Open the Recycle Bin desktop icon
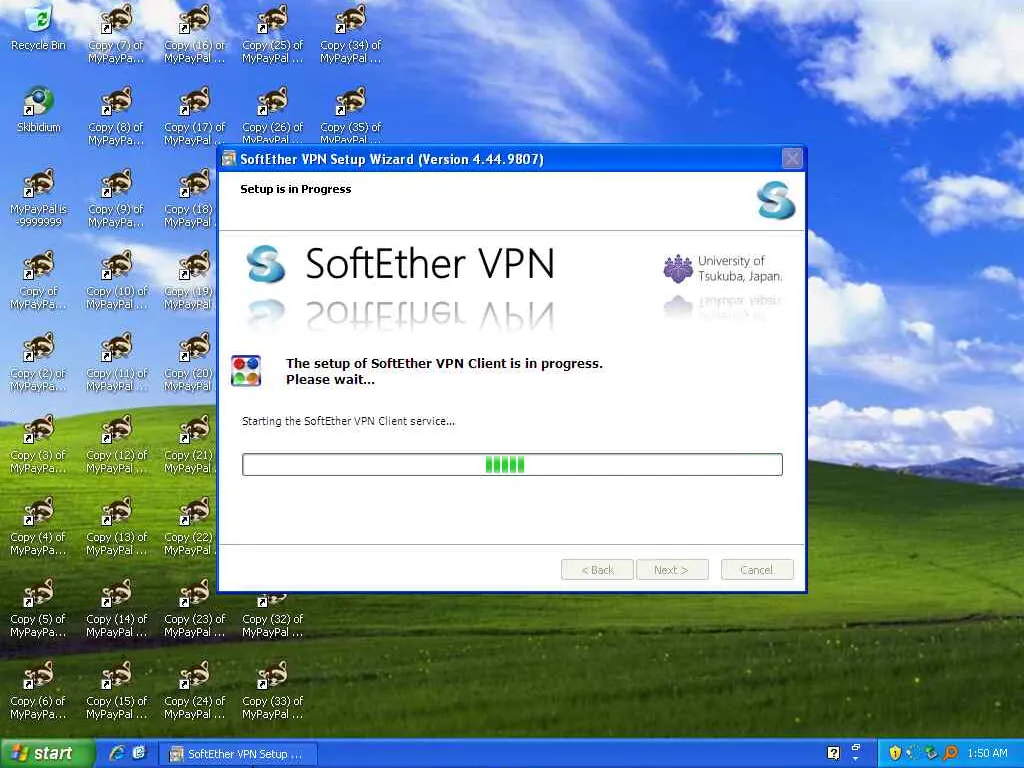Viewport: 1024px width, 768px height. pos(39,29)
